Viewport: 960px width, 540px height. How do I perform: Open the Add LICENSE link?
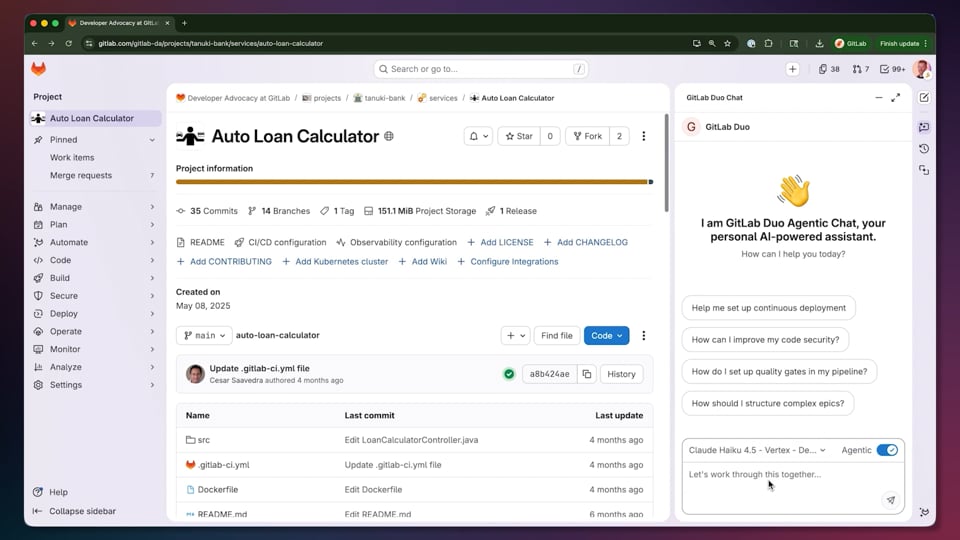click(x=500, y=242)
